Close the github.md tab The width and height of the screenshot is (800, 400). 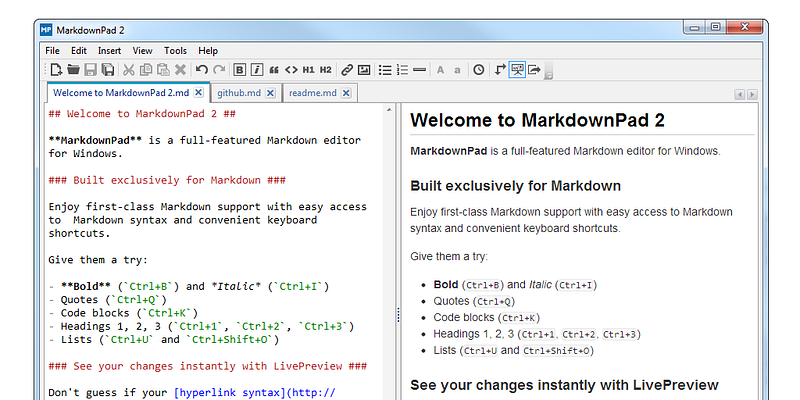[271, 93]
